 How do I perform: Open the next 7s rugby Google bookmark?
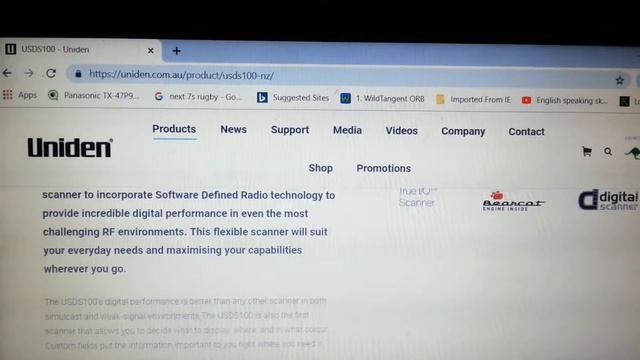(x=198, y=97)
